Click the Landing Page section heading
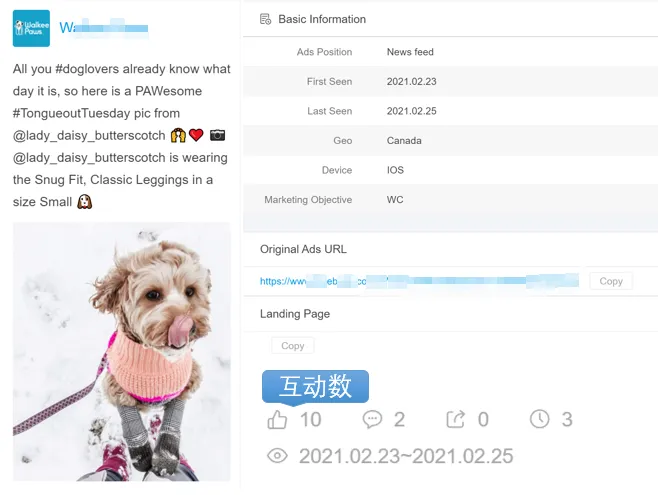 [295, 314]
